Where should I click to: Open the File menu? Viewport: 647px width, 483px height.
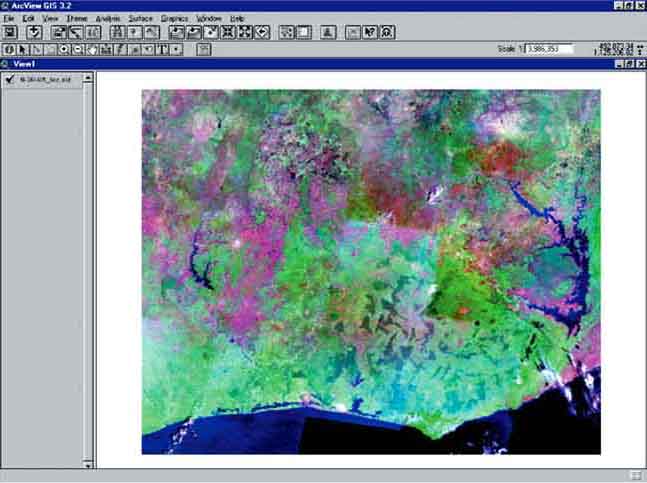point(9,18)
